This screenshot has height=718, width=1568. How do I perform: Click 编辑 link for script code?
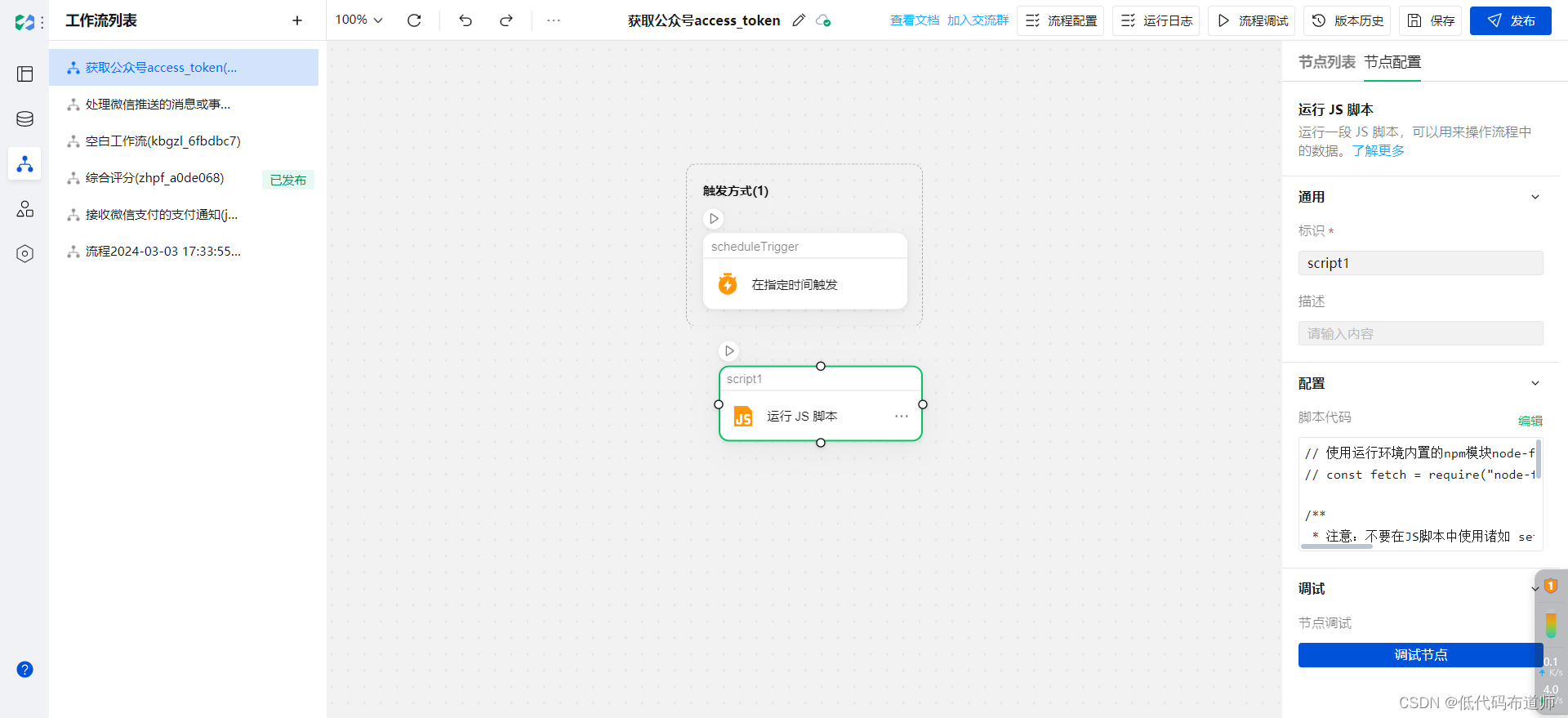[x=1530, y=421]
